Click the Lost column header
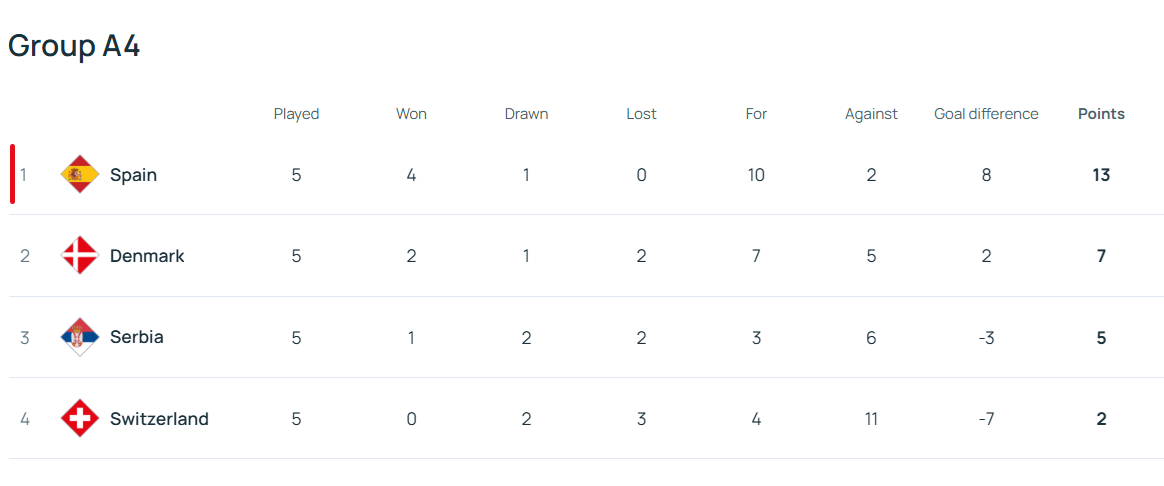The image size is (1164, 486). [641, 114]
